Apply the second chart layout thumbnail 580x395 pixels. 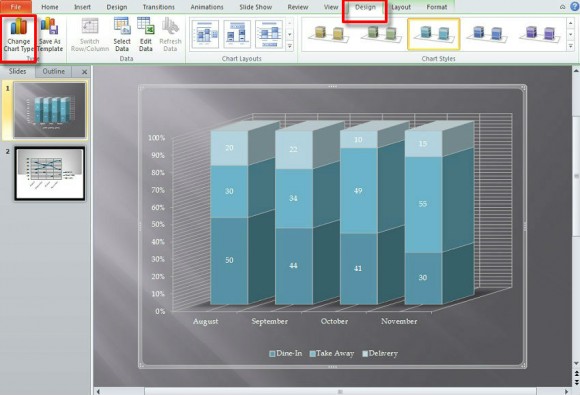click(237, 34)
